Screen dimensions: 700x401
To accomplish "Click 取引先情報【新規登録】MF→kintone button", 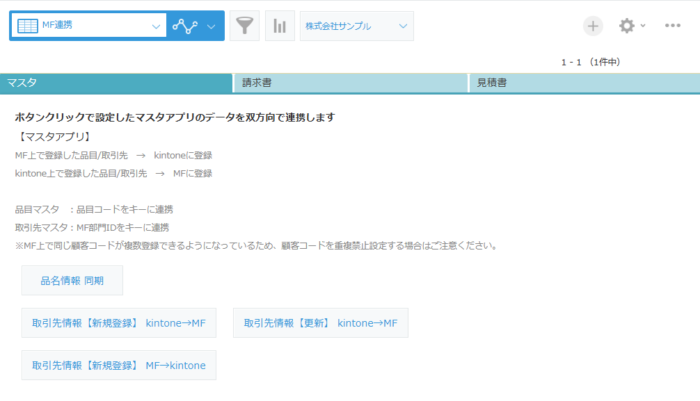I will (x=119, y=365).
